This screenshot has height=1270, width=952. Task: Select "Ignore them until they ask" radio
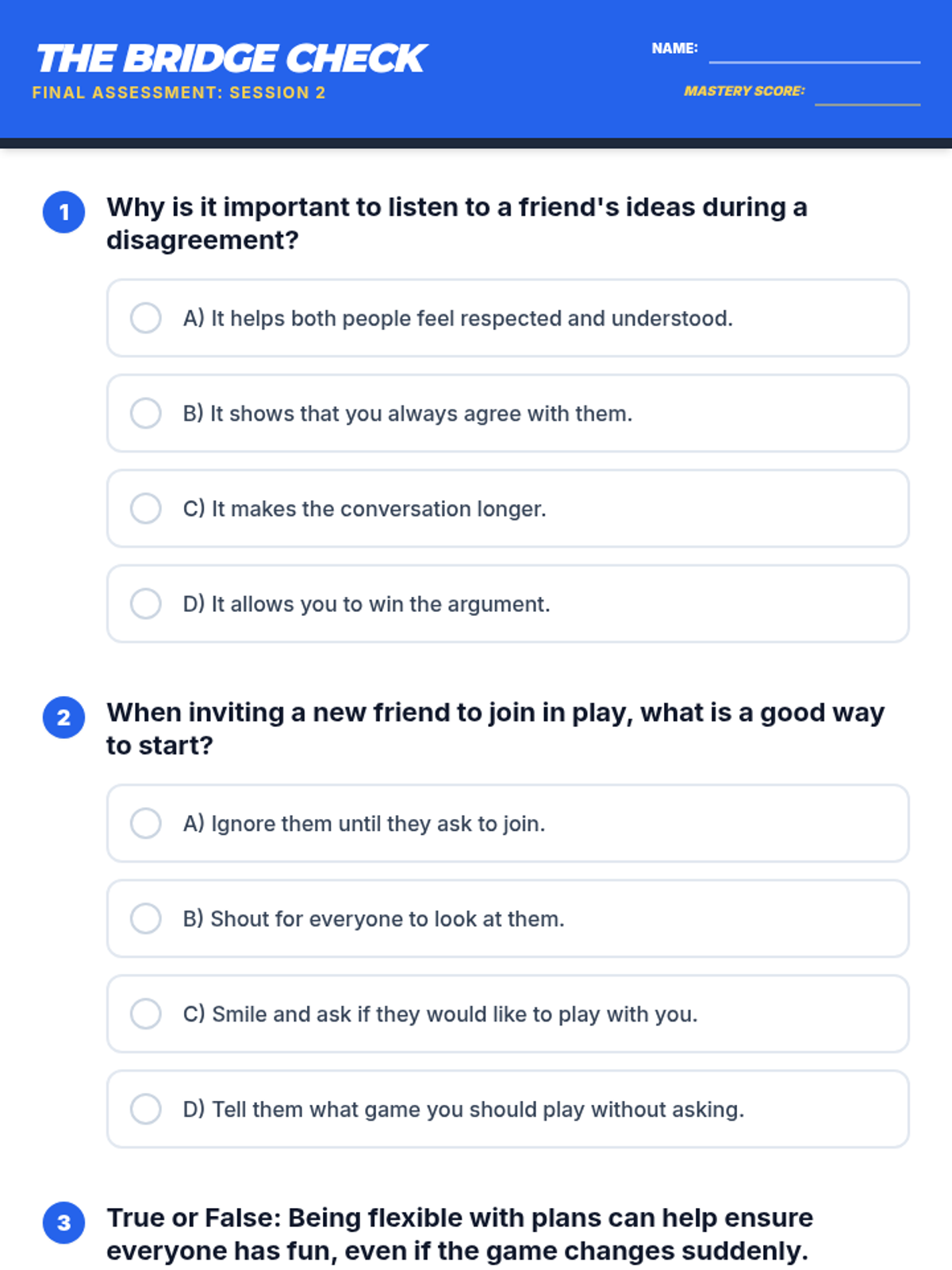[146, 824]
